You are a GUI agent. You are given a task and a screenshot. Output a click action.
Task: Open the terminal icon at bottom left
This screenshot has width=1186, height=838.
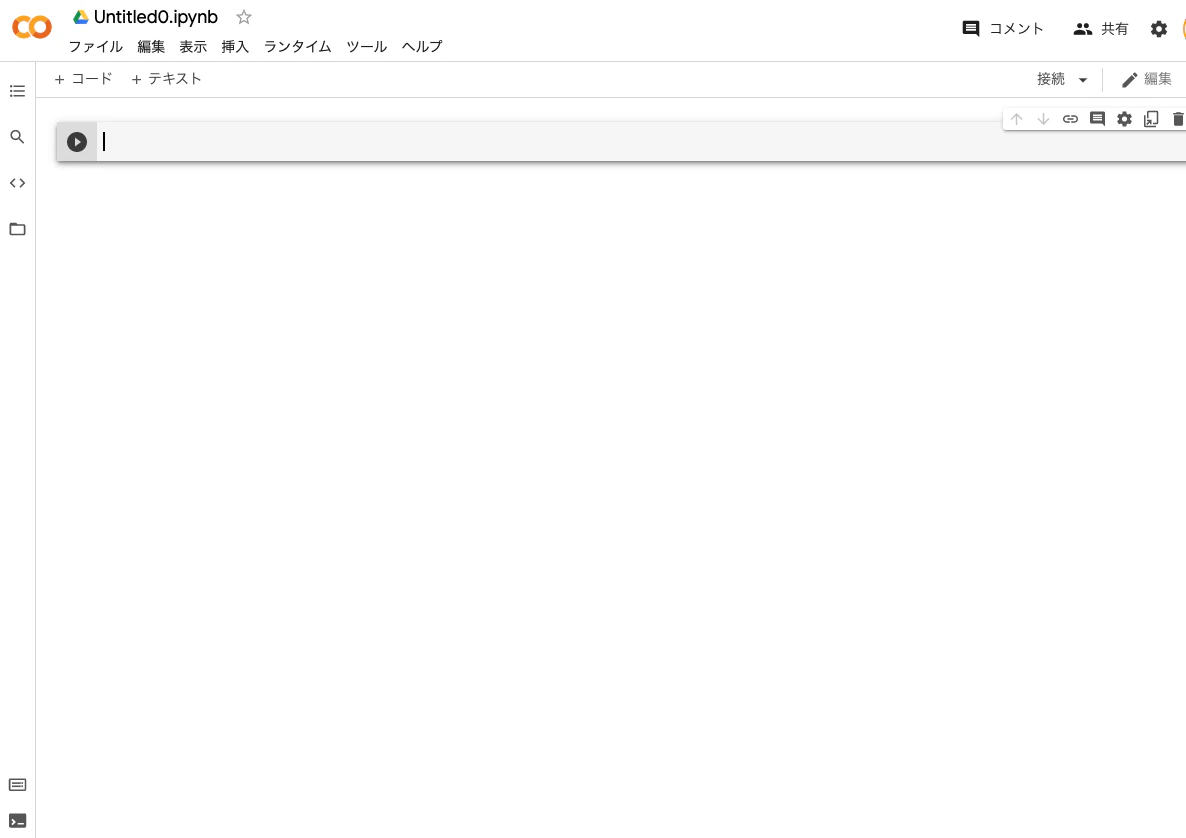coord(17,821)
